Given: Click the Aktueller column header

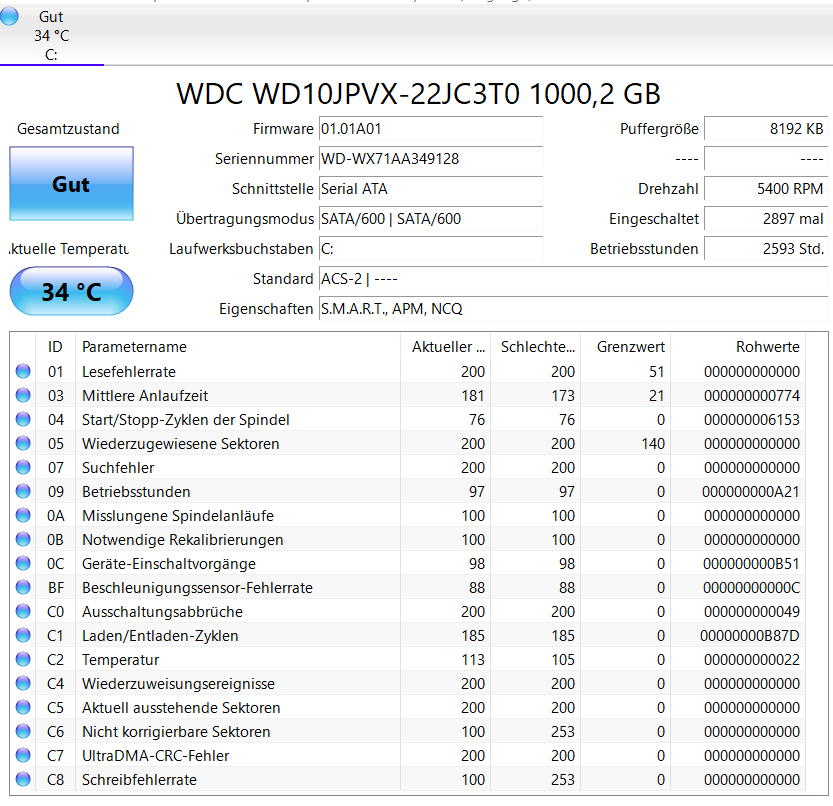Looking at the screenshot, I should pyautogui.click(x=445, y=347).
